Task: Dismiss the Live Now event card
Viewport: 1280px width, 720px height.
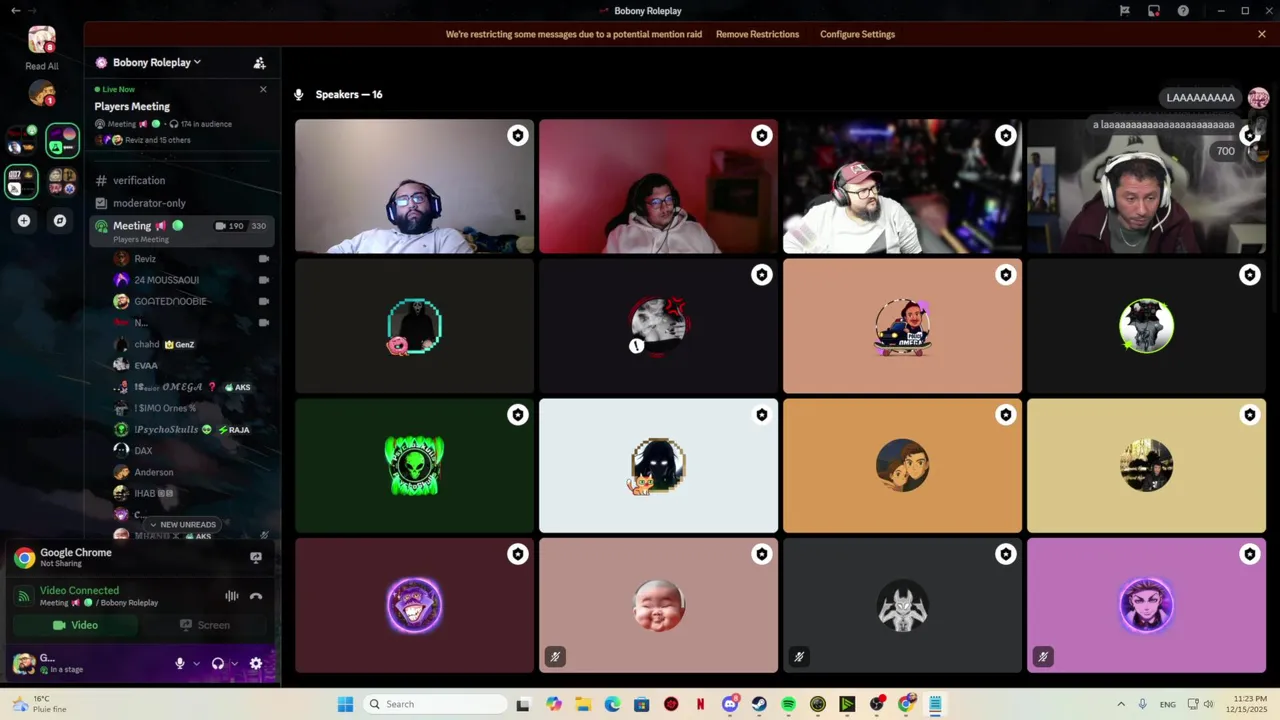Action: pos(263,89)
